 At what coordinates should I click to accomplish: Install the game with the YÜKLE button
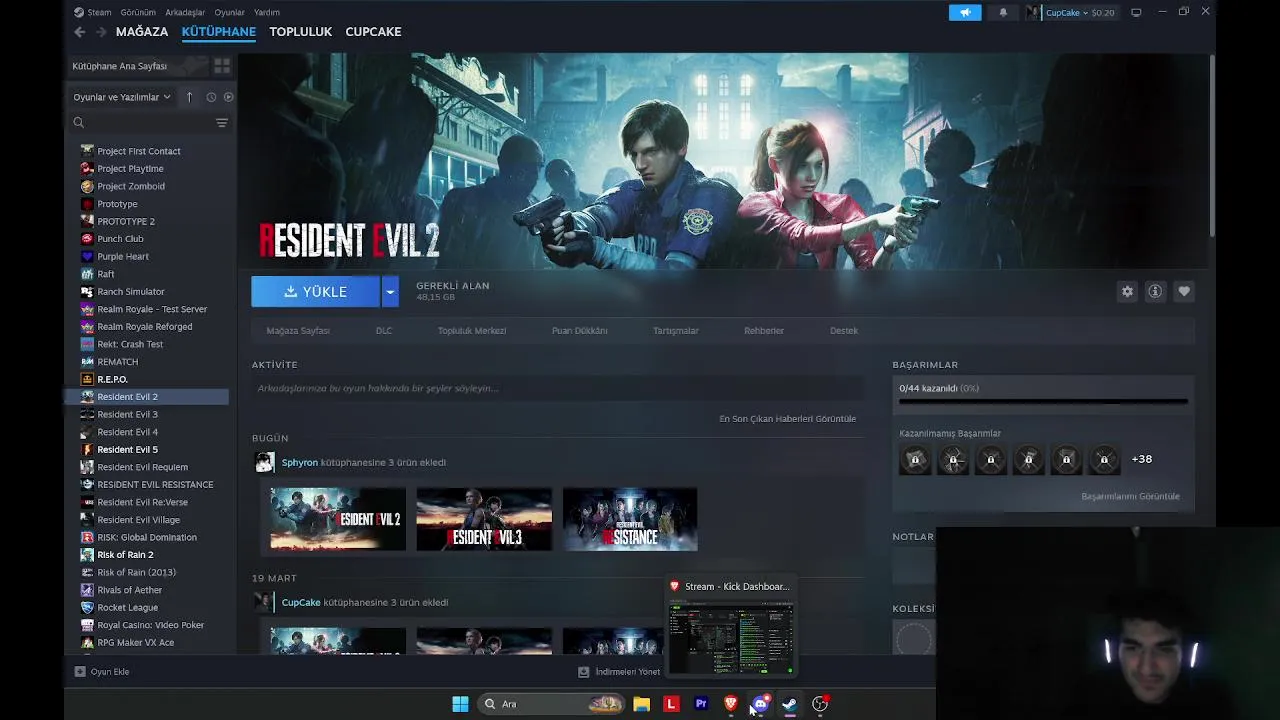[x=316, y=291]
